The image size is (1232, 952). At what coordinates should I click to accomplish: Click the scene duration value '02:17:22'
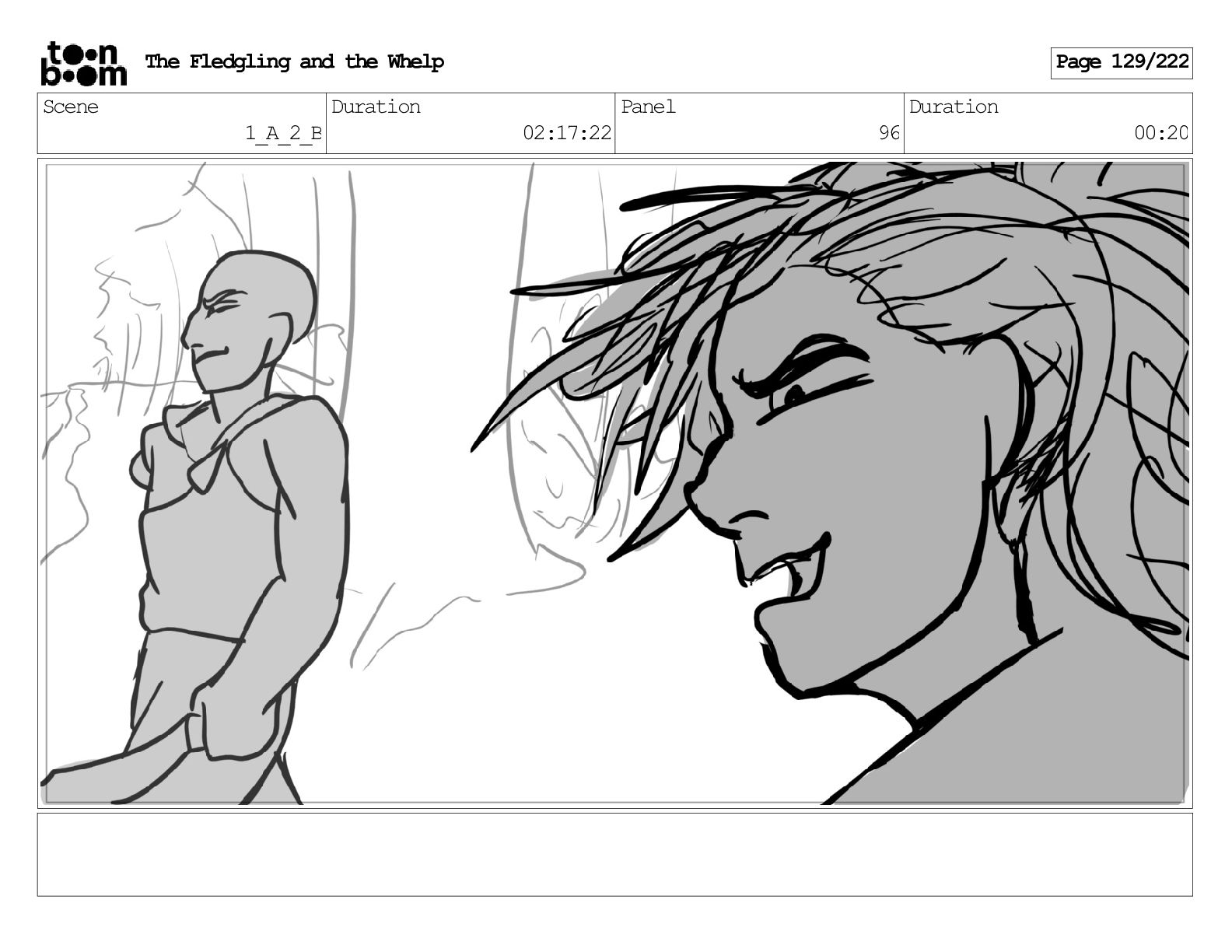click(567, 133)
